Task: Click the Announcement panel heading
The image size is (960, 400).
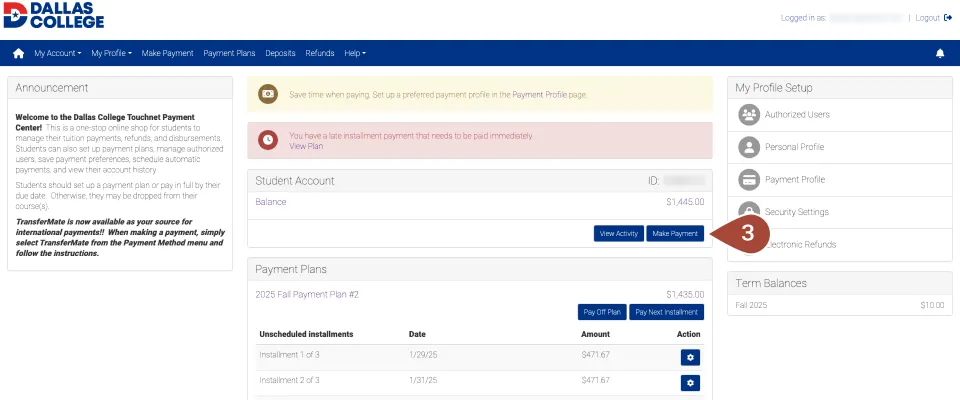Action: point(51,88)
